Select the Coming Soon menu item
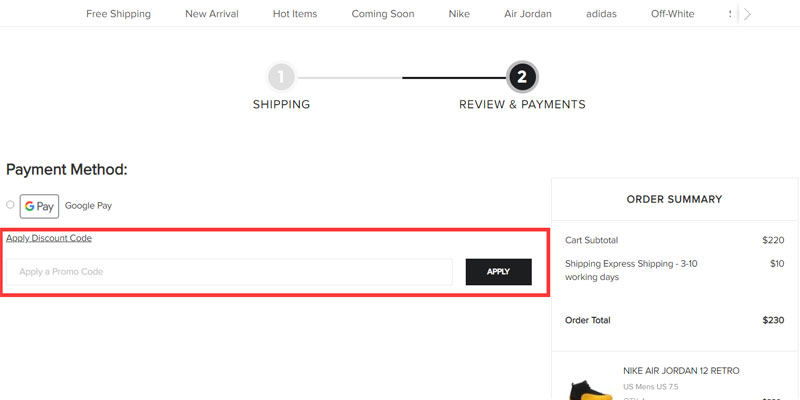The image size is (800, 400). tap(383, 15)
